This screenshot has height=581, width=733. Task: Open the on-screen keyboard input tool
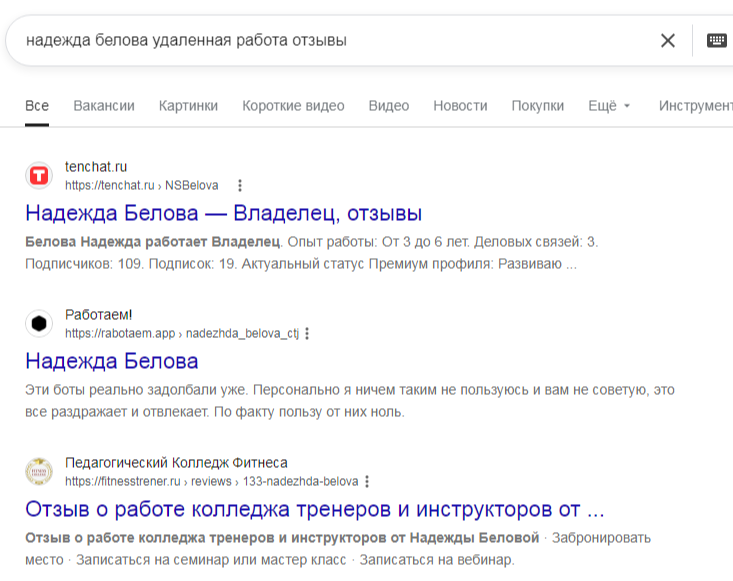tap(716, 41)
